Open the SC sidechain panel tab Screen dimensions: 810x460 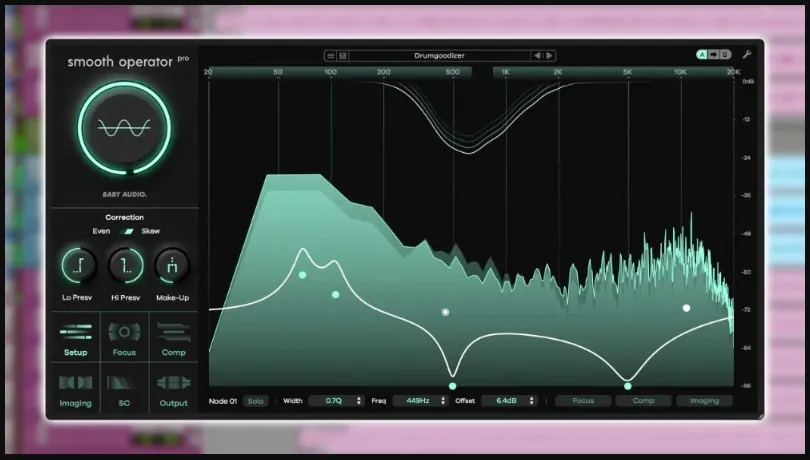pyautogui.click(x=124, y=389)
